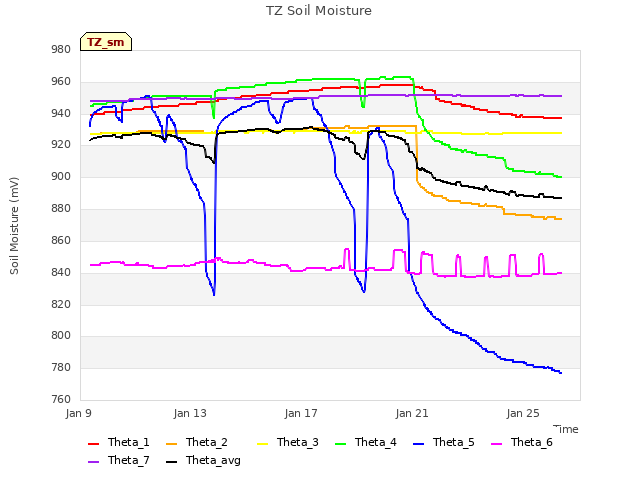Screen dimensions: 640x480
Task: Click the yellow Theta_3 legend swatch
Action: pos(262,444)
